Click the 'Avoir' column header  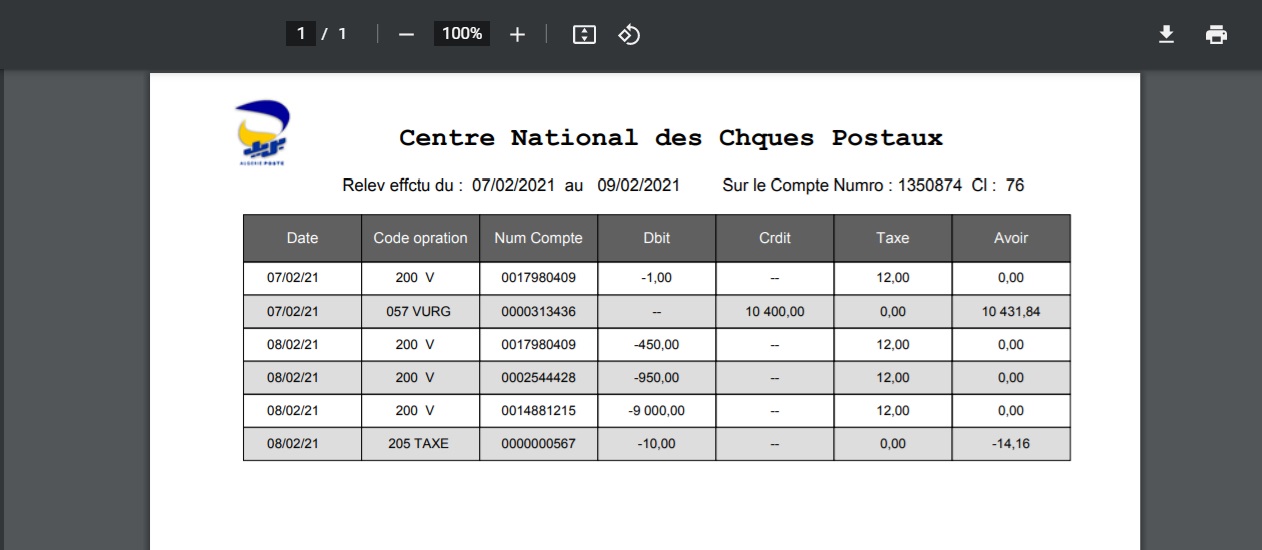(1011, 238)
